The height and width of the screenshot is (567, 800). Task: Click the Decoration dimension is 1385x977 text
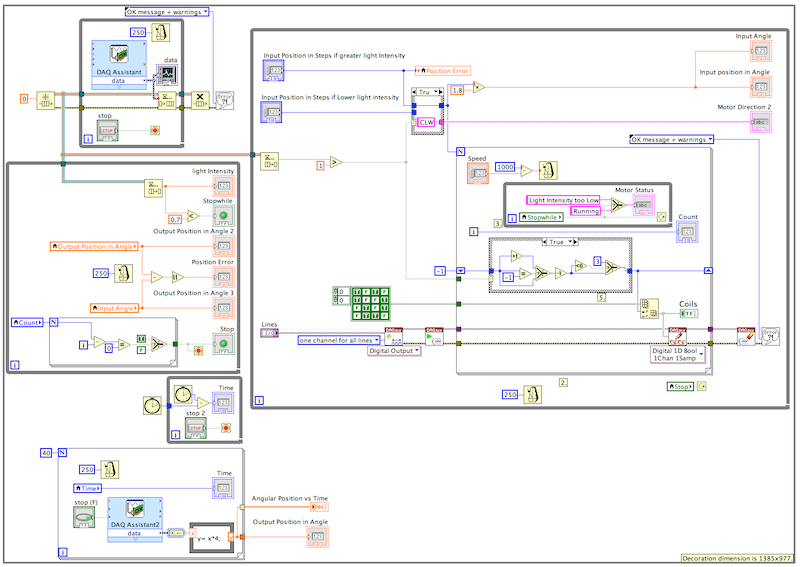[x=738, y=558]
